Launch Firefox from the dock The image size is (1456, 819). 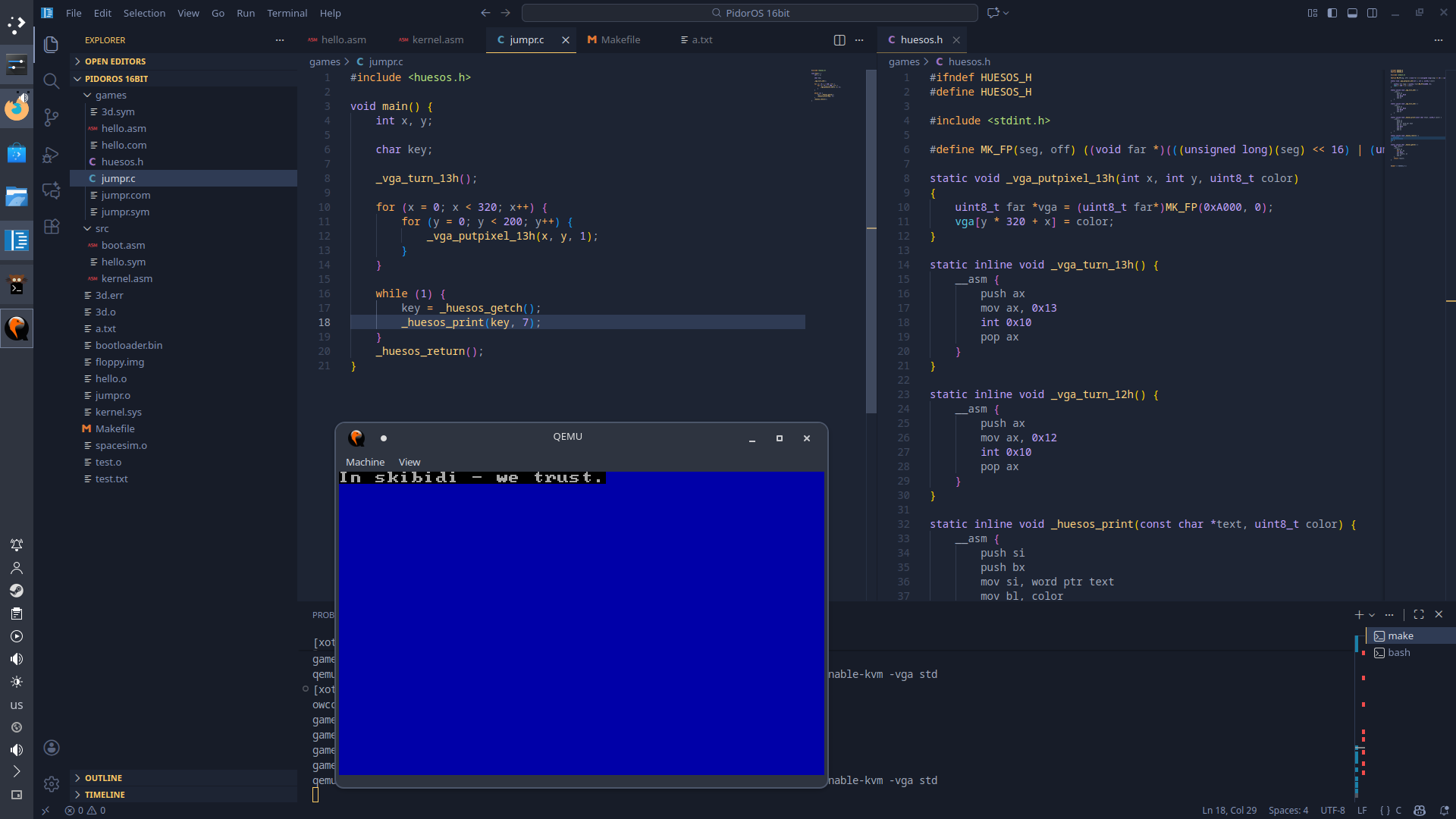17,108
